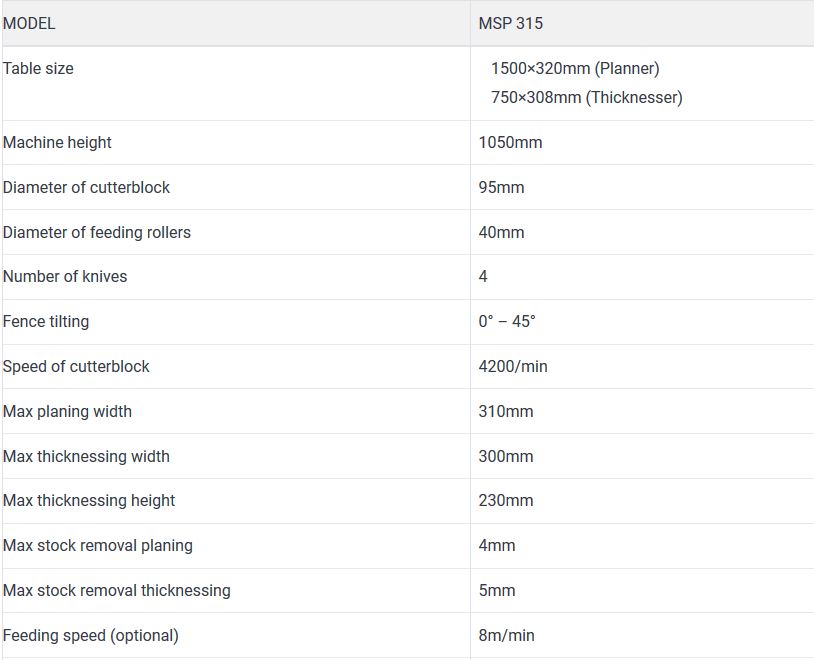Select the Machine height label
The width and height of the screenshot is (814, 660).
point(57,142)
